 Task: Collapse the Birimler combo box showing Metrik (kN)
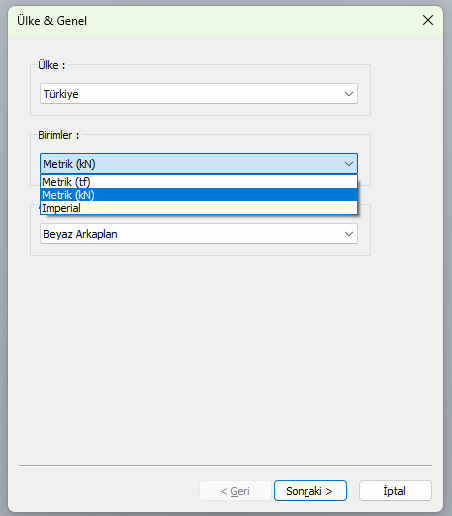coord(199,164)
